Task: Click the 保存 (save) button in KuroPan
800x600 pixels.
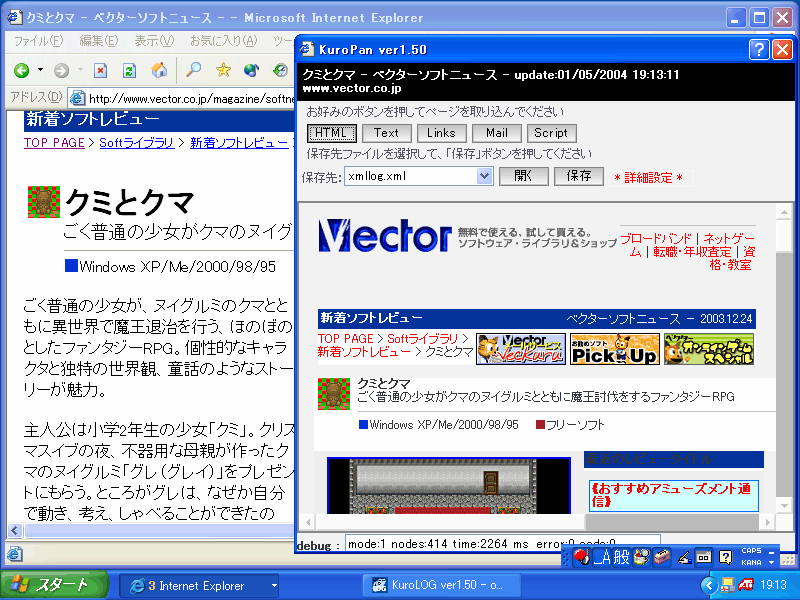Action: coord(579,176)
